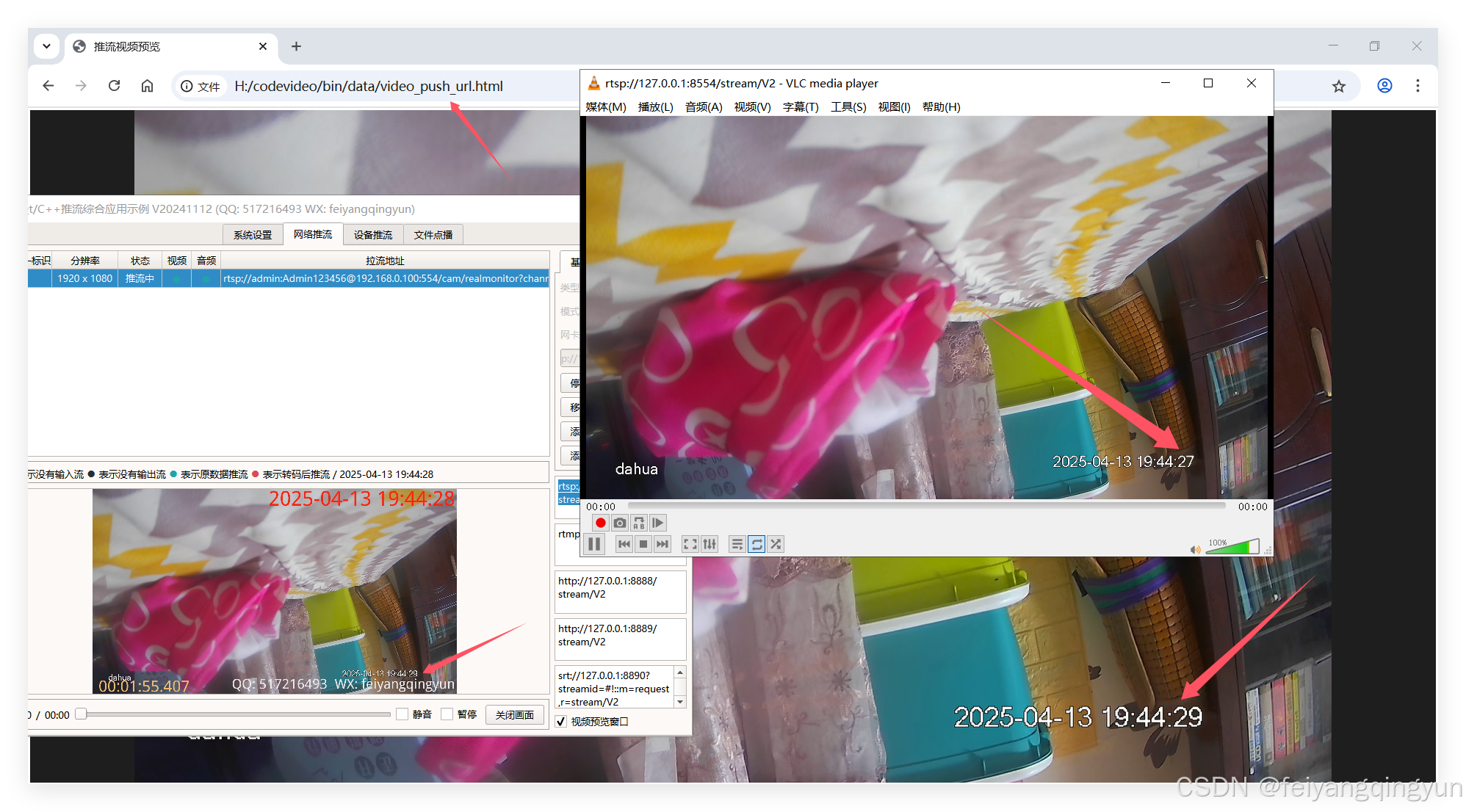The image size is (1466, 812).
Task: Stop the VLC stream playback
Action: click(x=643, y=544)
